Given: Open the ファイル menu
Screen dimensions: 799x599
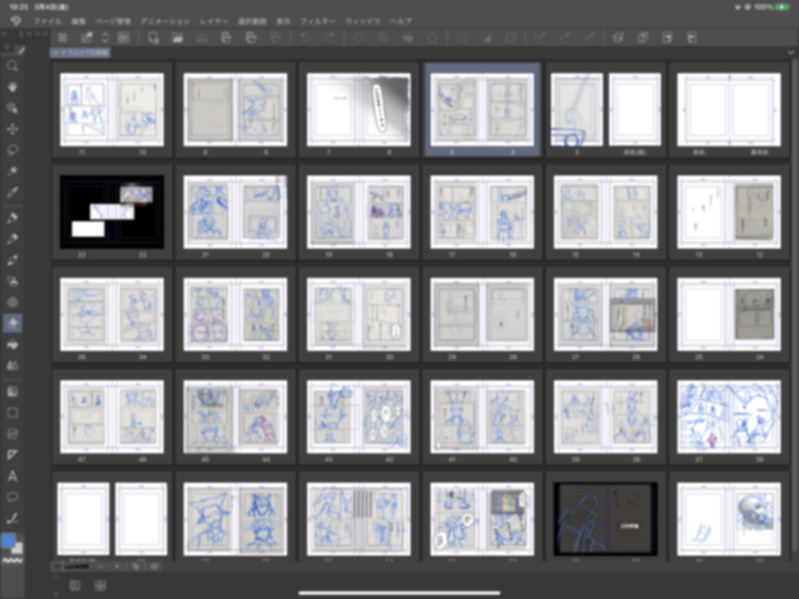Looking at the screenshot, I should [x=47, y=21].
